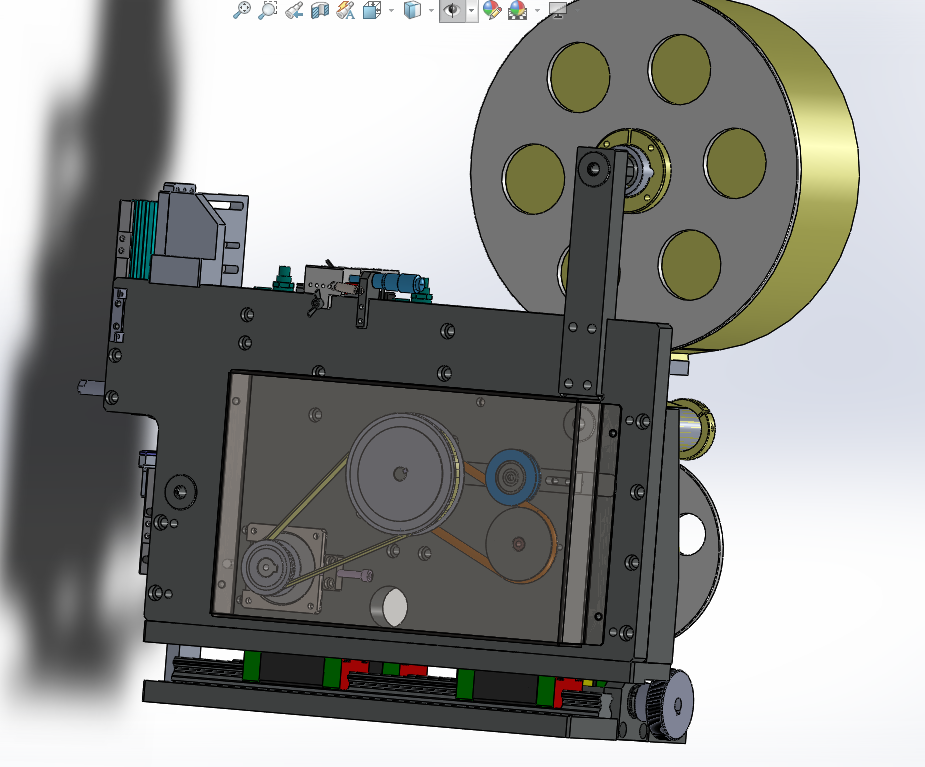Expand the Hide/Show Items dropdown arrow
The image size is (925, 767).
[x=471, y=10]
